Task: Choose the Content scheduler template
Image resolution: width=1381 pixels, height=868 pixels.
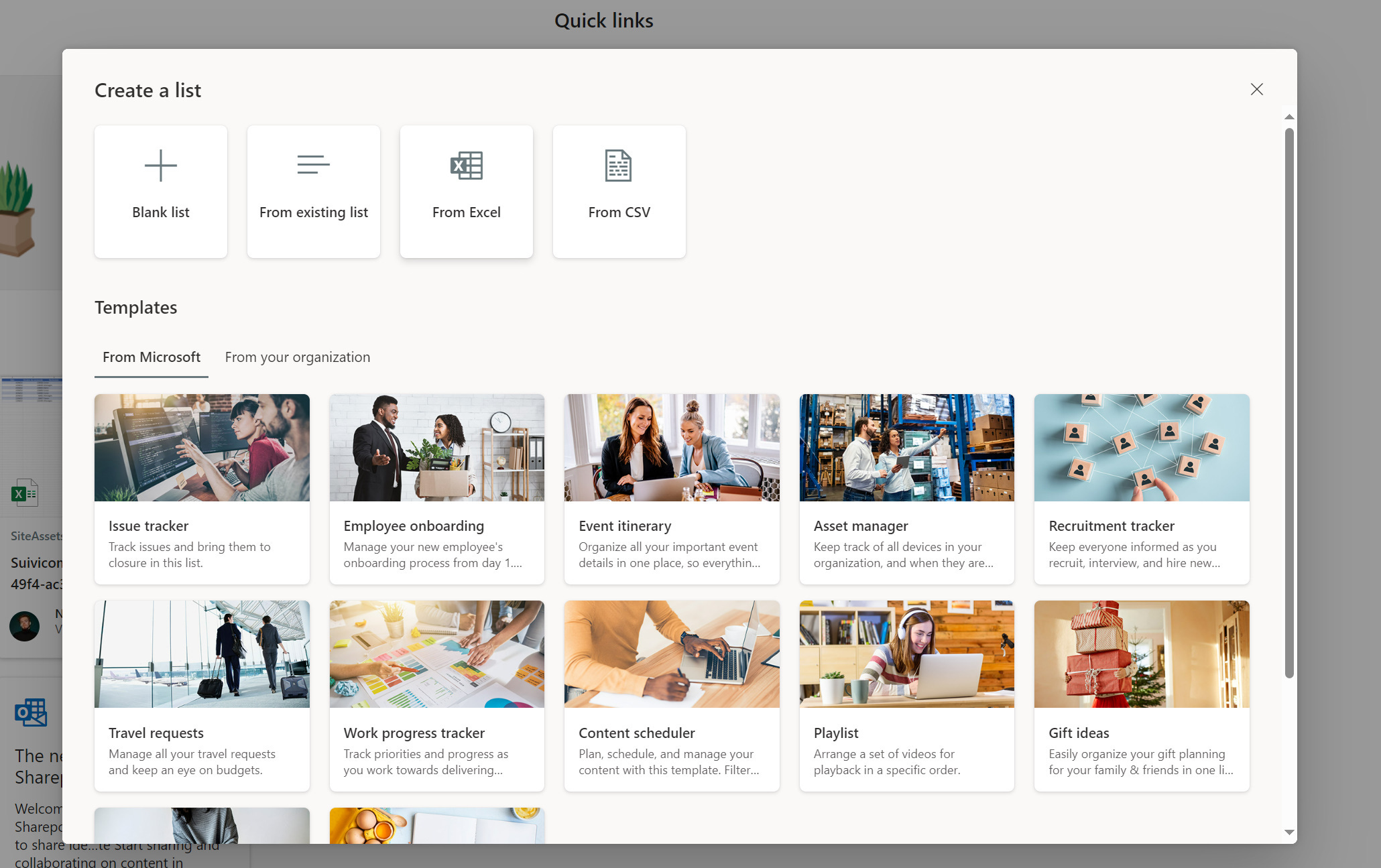Action: pyautogui.click(x=672, y=696)
